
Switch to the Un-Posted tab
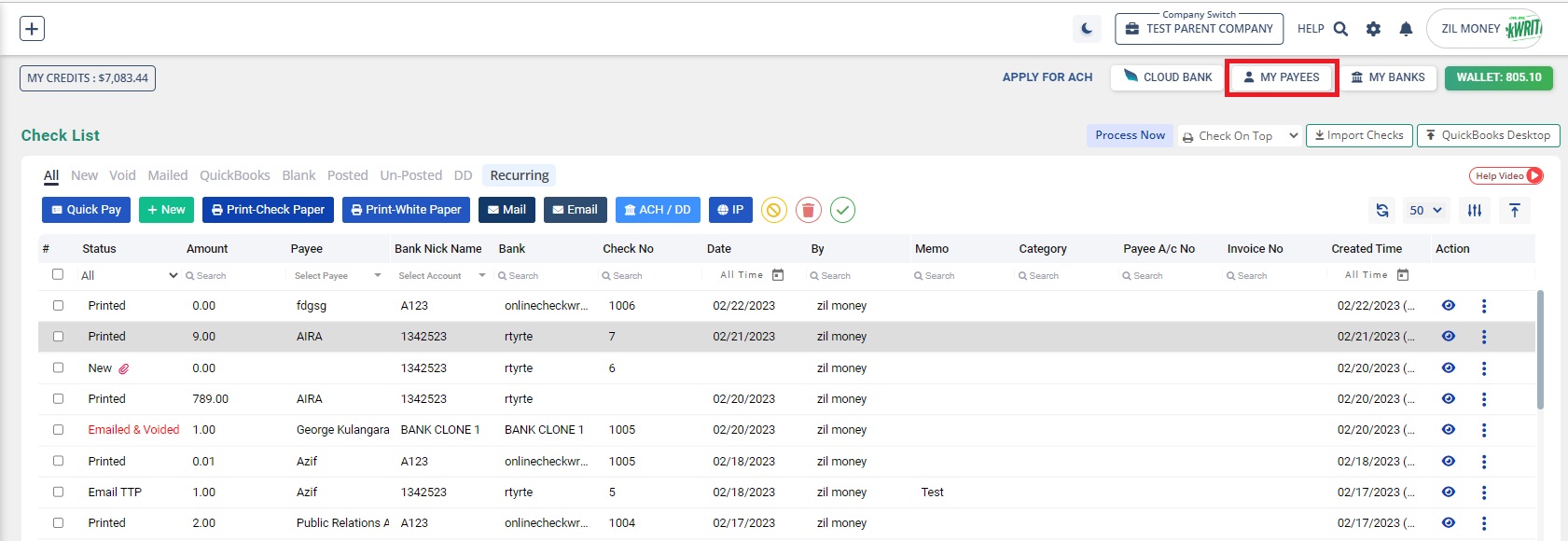point(411,175)
